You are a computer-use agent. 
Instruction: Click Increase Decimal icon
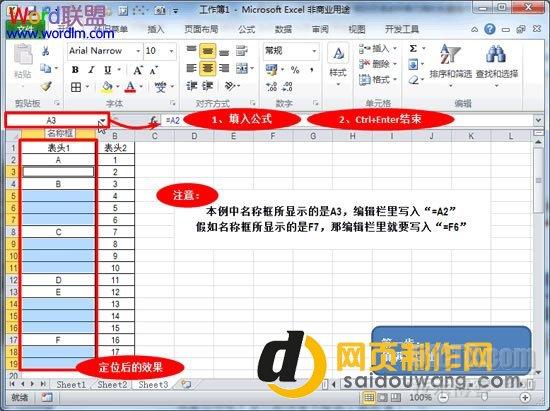click(271, 86)
